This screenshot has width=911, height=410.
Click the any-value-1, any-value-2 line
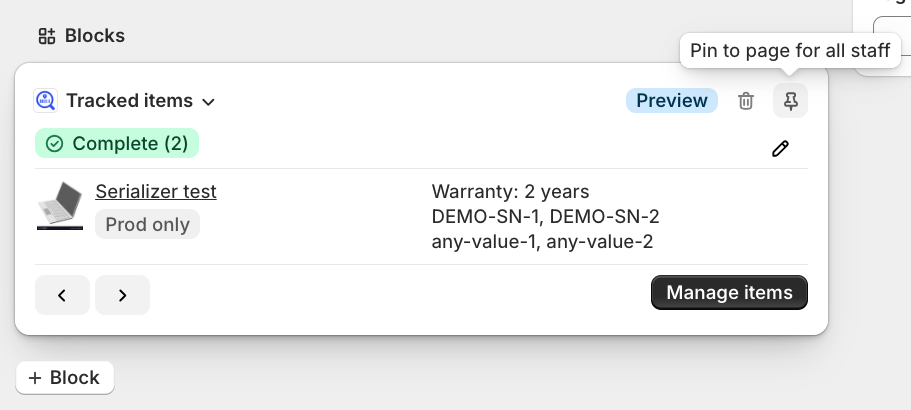[x=543, y=241]
